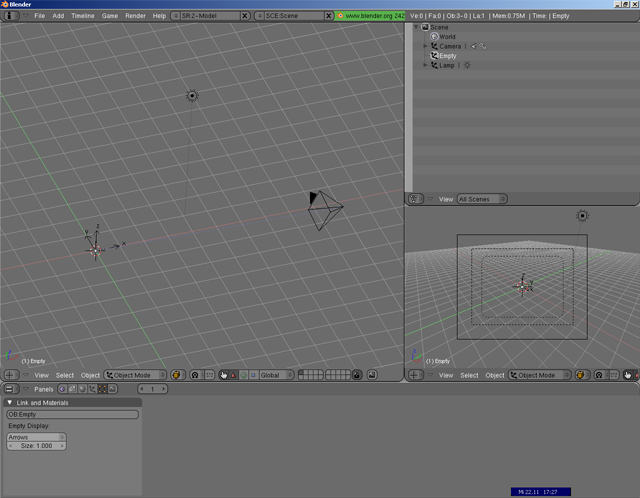Collapse the Scene tree in outliner
Screen dimensions: 640x498
coord(416,27)
